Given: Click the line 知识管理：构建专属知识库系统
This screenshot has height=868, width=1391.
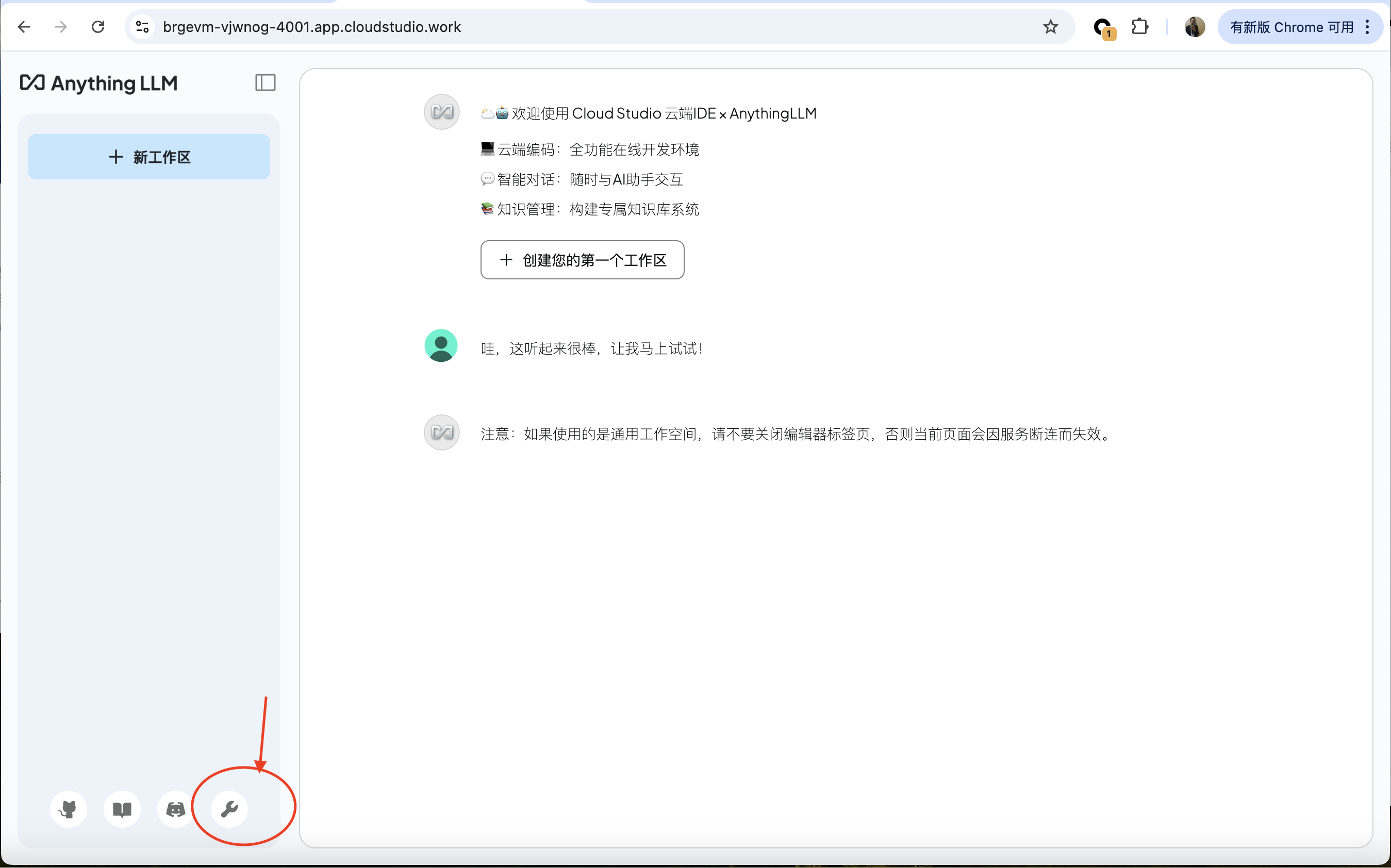Looking at the screenshot, I should (590, 209).
